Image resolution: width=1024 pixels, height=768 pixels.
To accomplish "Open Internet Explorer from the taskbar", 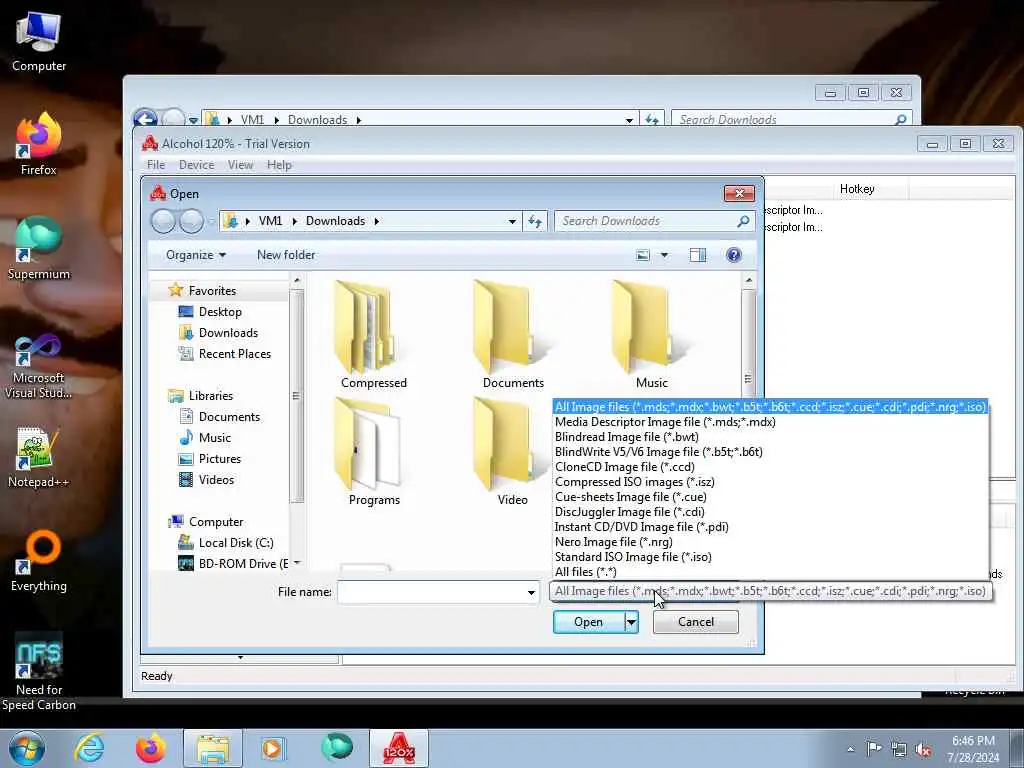I will pyautogui.click(x=89, y=748).
